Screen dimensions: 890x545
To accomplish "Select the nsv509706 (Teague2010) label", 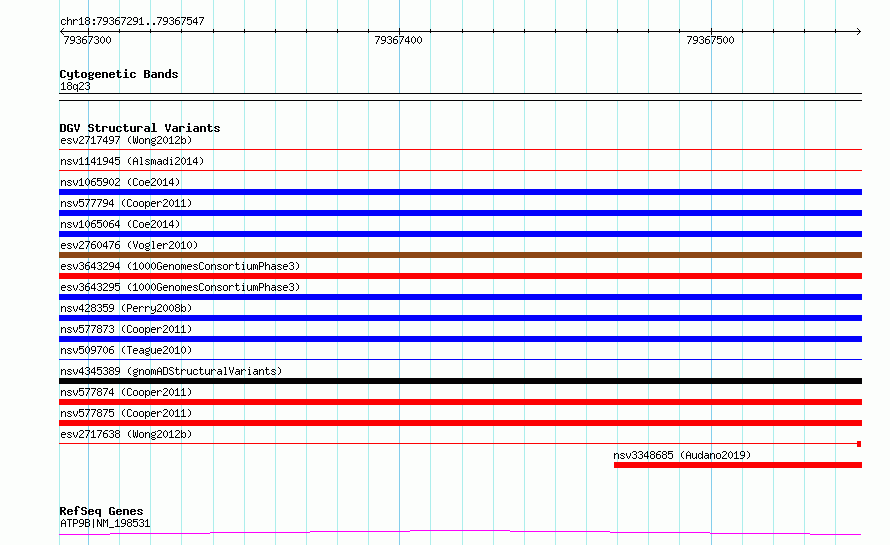I will [x=126, y=350].
